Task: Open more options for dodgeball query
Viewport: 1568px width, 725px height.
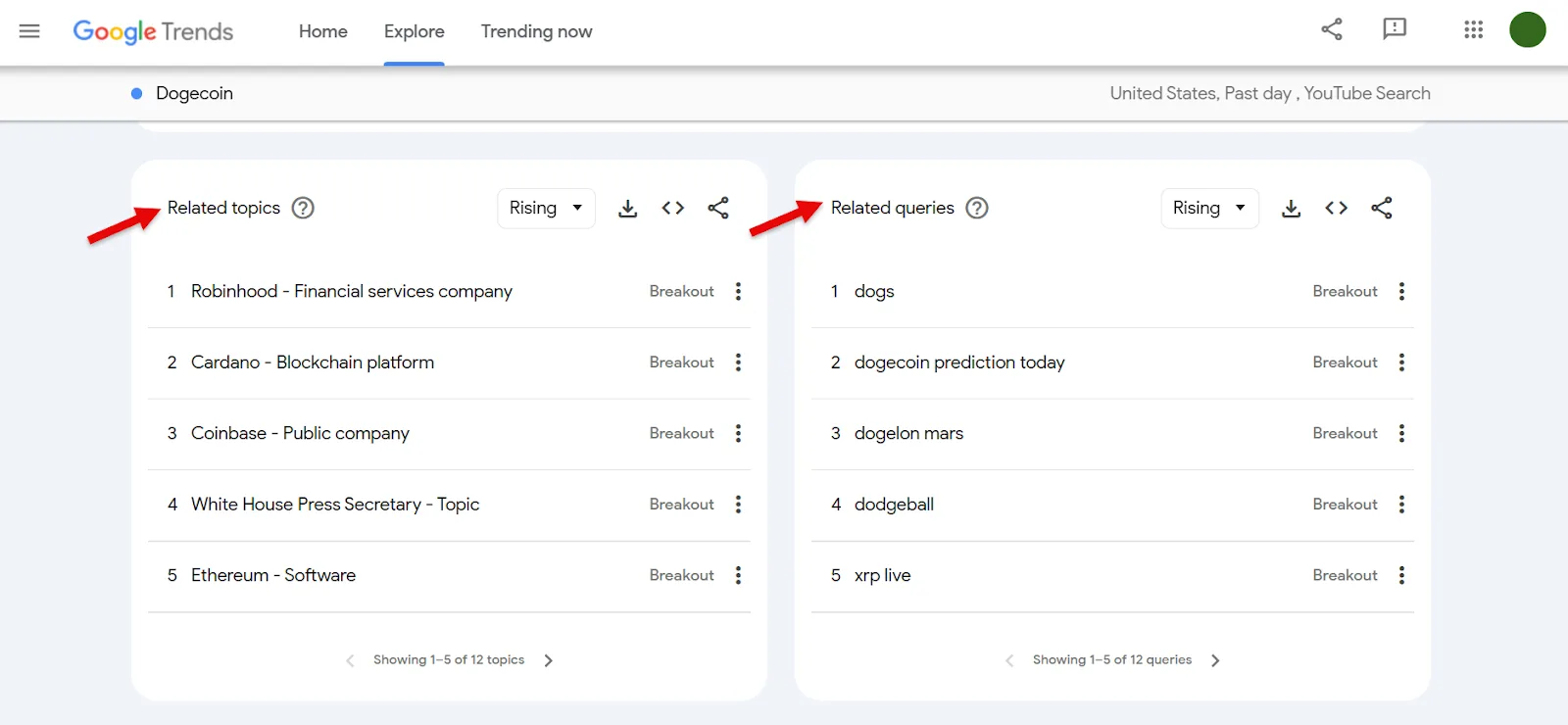Action: pos(1402,505)
